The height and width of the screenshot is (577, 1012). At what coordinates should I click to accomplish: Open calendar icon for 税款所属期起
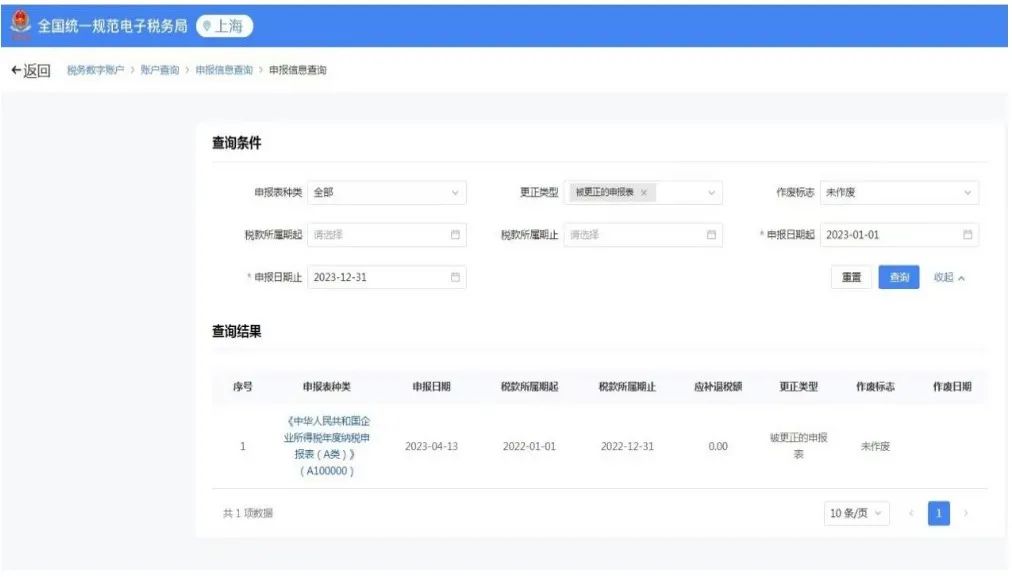(455, 235)
